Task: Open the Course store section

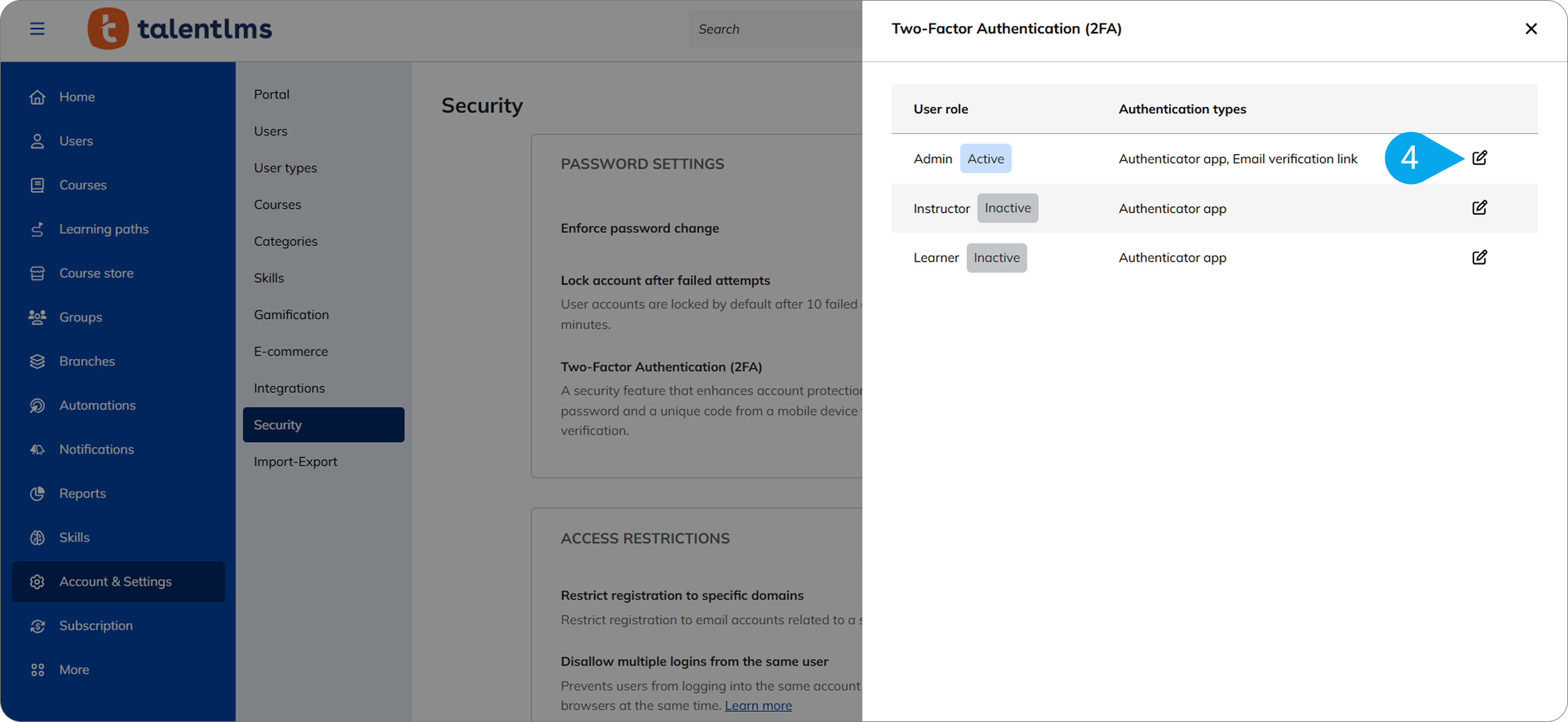Action: [x=96, y=273]
